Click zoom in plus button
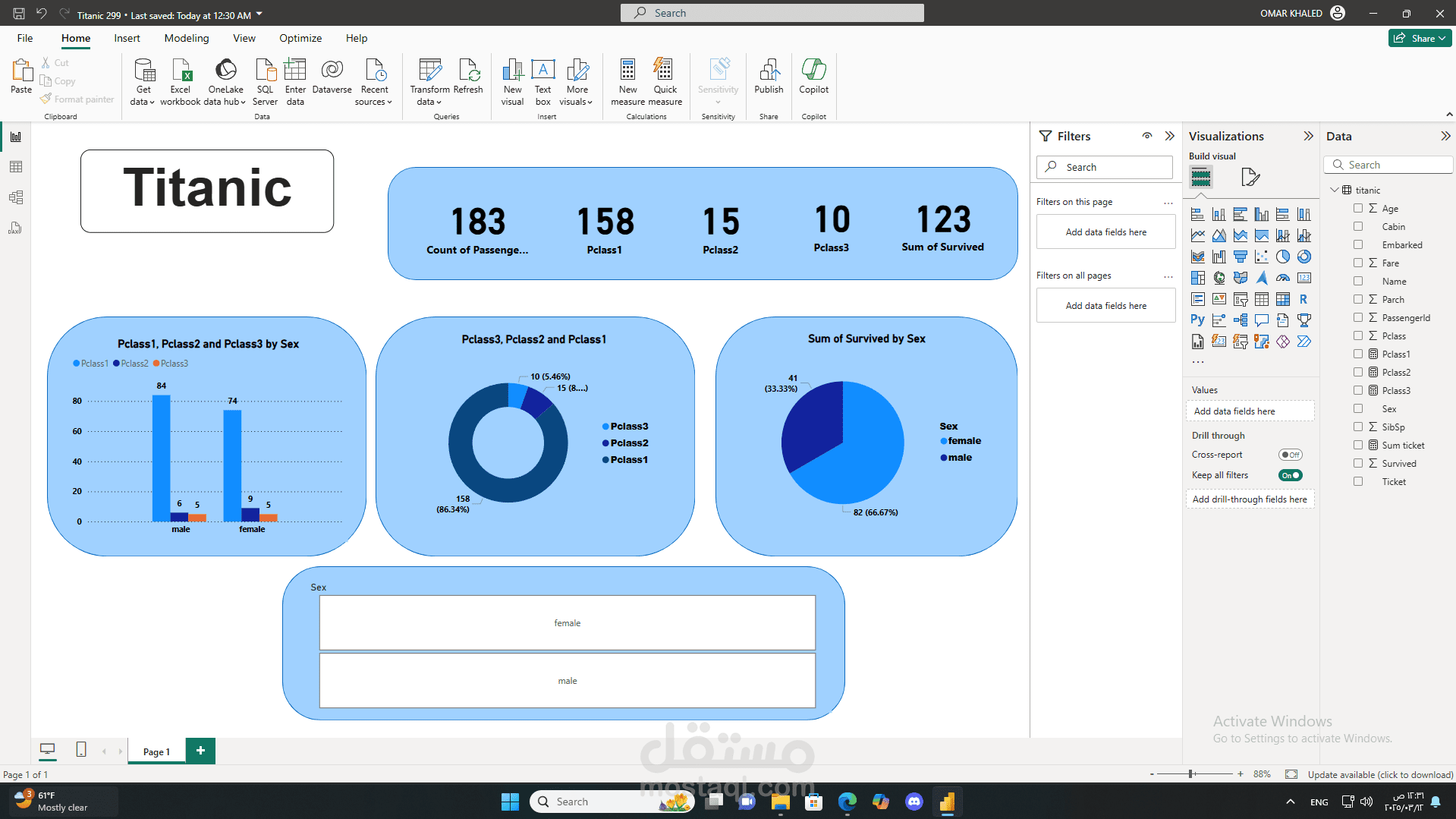The image size is (1456, 819). [x=1241, y=774]
